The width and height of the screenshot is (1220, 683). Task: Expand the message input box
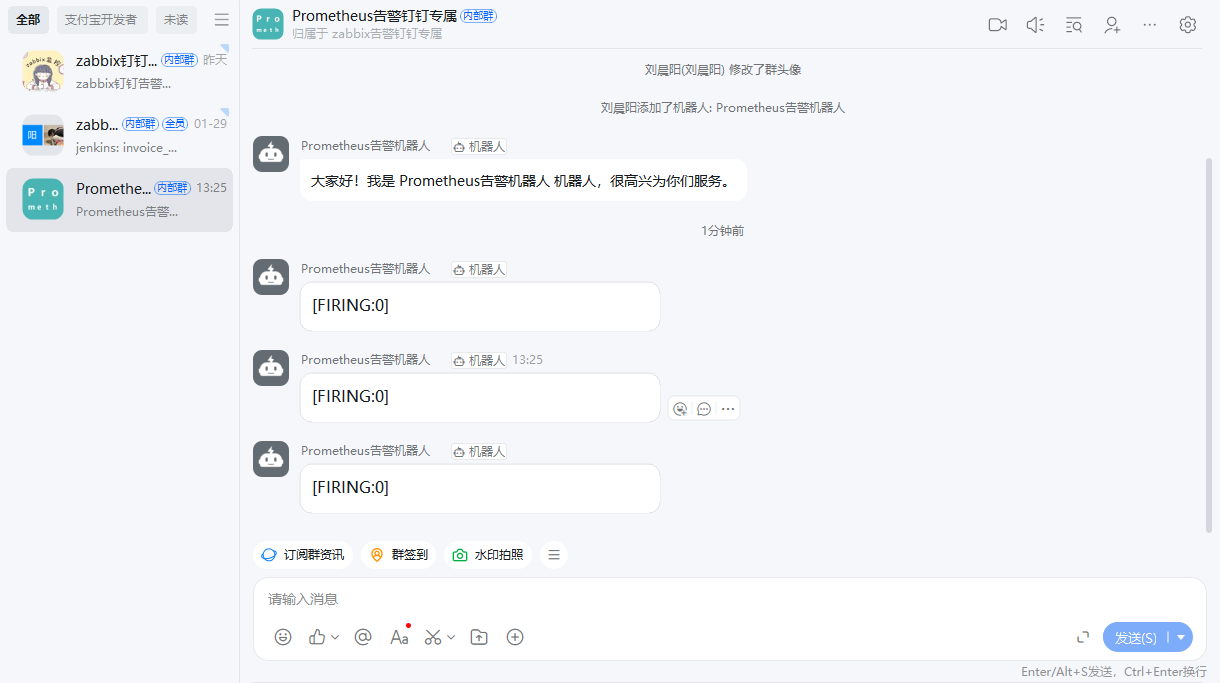1083,637
